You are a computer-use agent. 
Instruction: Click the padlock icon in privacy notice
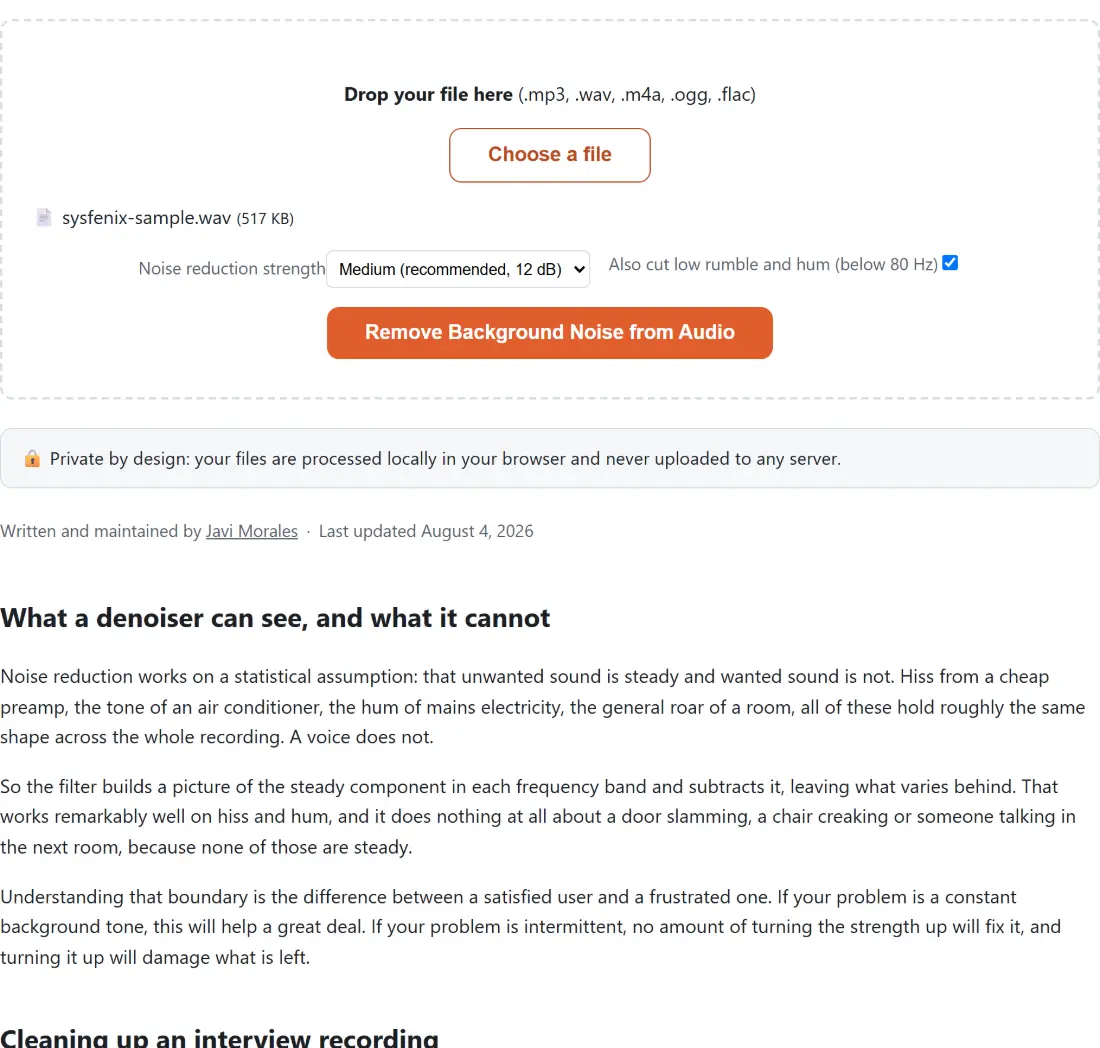32,459
